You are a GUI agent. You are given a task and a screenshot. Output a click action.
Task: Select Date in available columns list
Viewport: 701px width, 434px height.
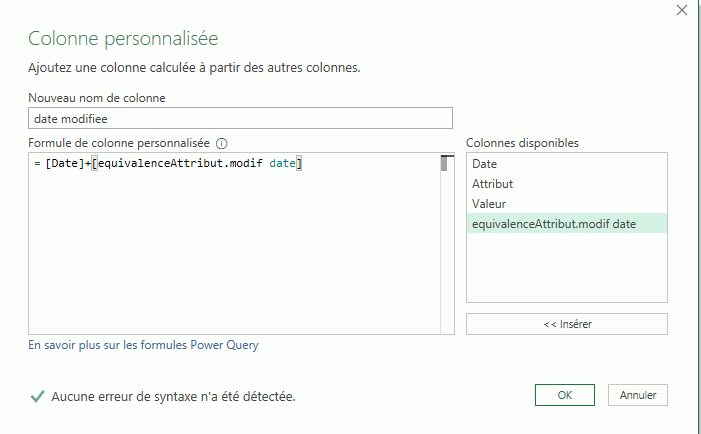[x=484, y=164]
